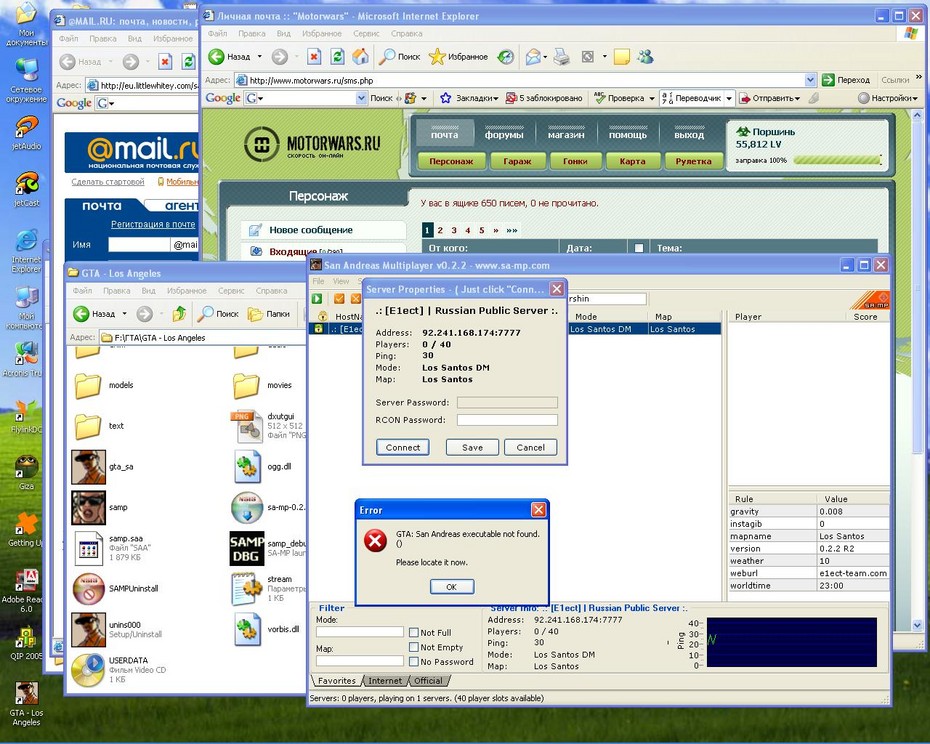Click Up folder icon in GTA Explorer toolbar
Image resolution: width=930 pixels, height=744 pixels.
click(179, 313)
